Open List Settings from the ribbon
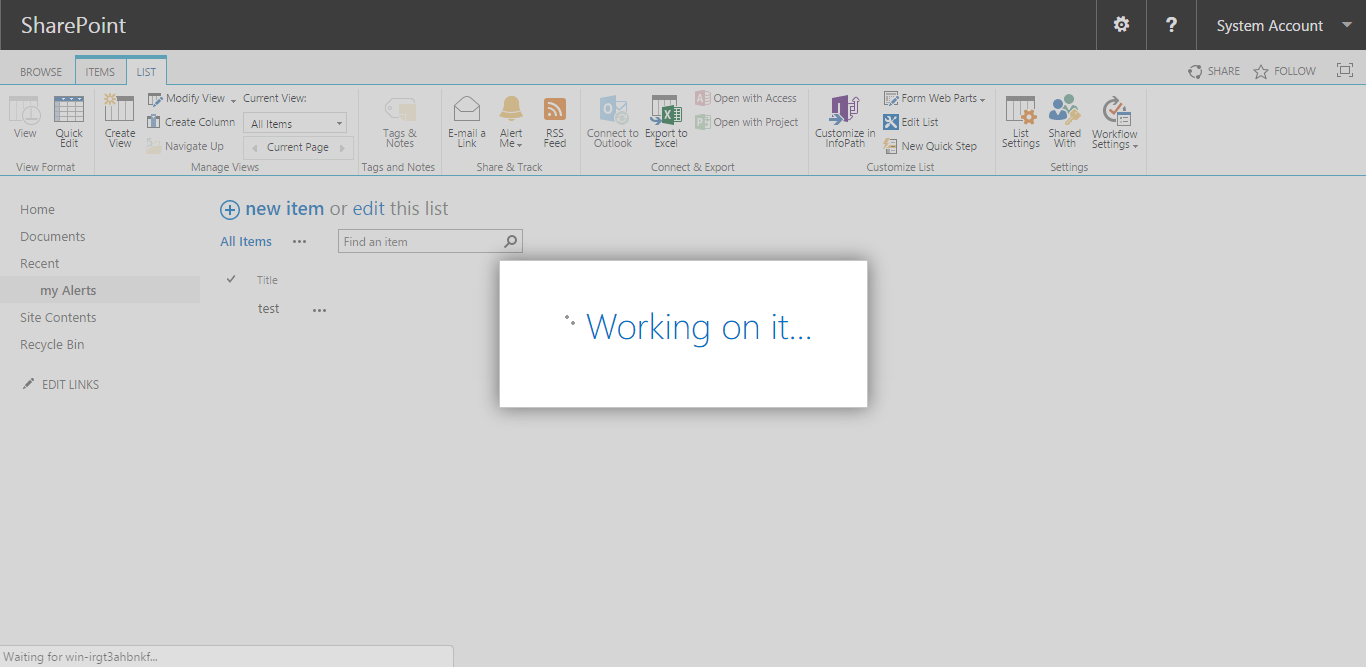 pos(1020,122)
